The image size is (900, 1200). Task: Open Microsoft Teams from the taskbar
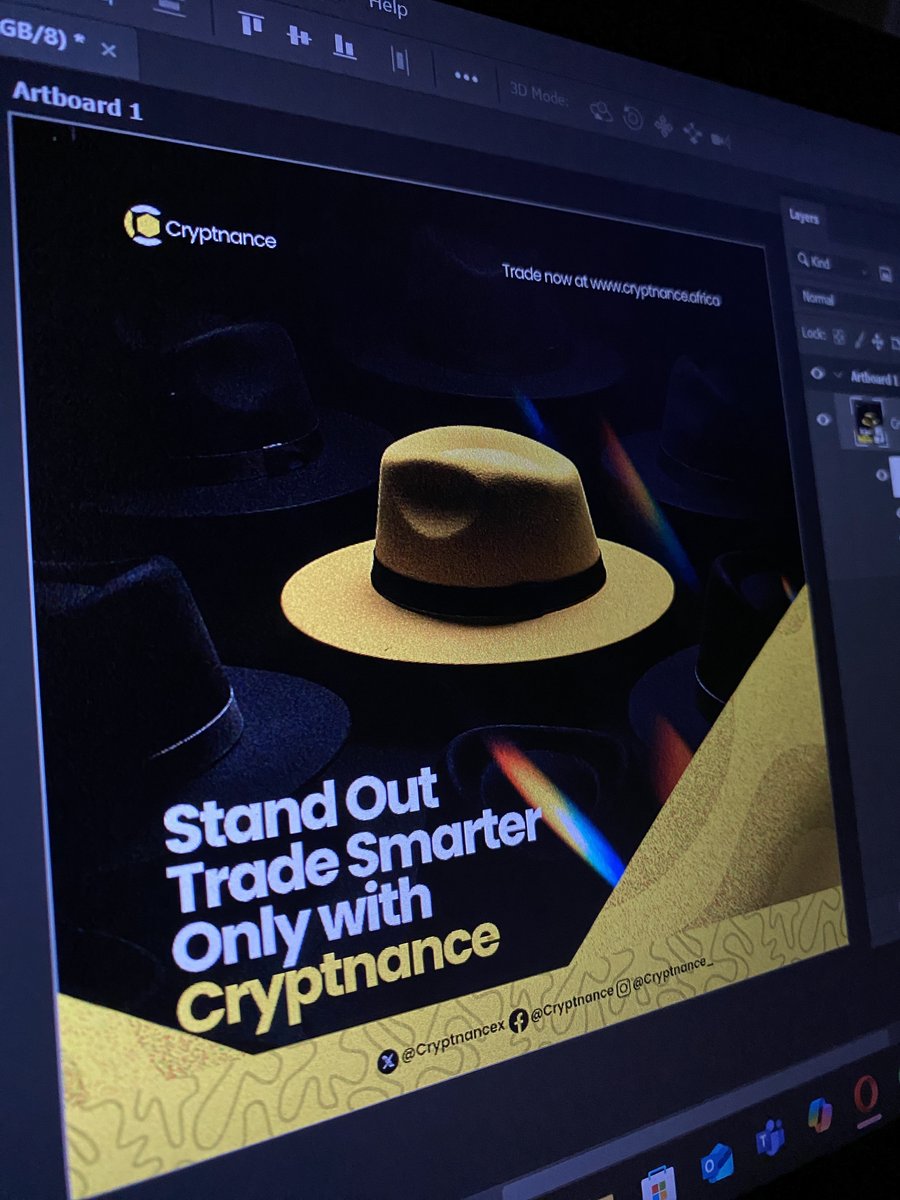point(770,1138)
